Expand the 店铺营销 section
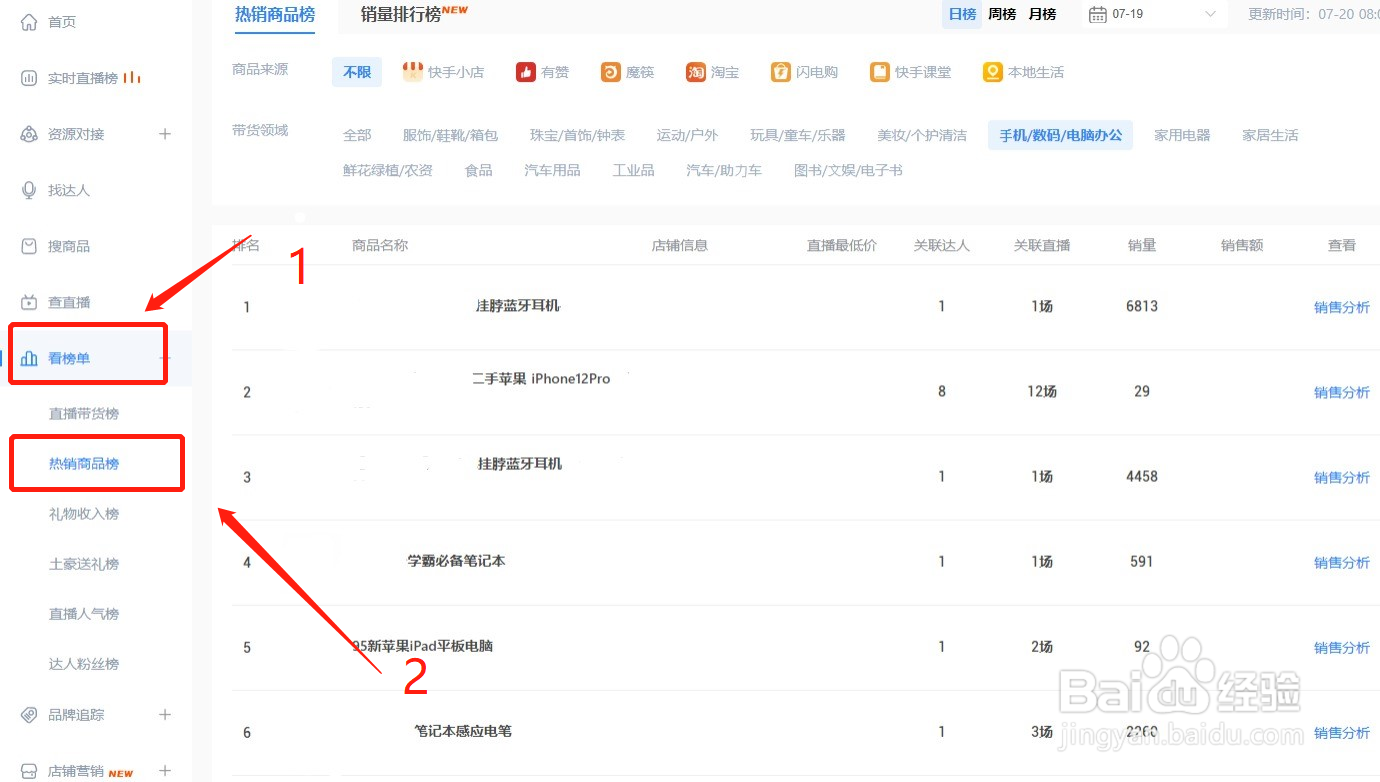1380x782 pixels. point(166,770)
